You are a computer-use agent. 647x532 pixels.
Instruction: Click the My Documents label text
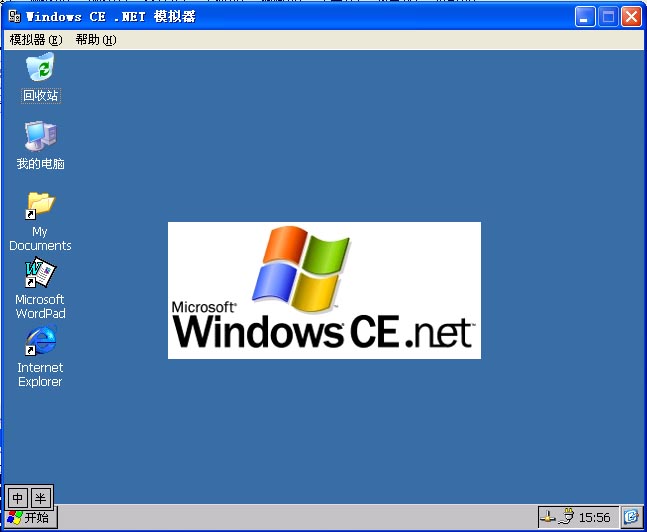40,239
